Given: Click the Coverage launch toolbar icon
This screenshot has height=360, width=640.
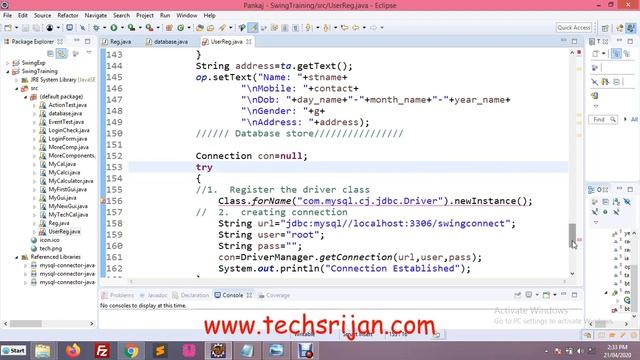Looking at the screenshot, I should click(131, 28).
